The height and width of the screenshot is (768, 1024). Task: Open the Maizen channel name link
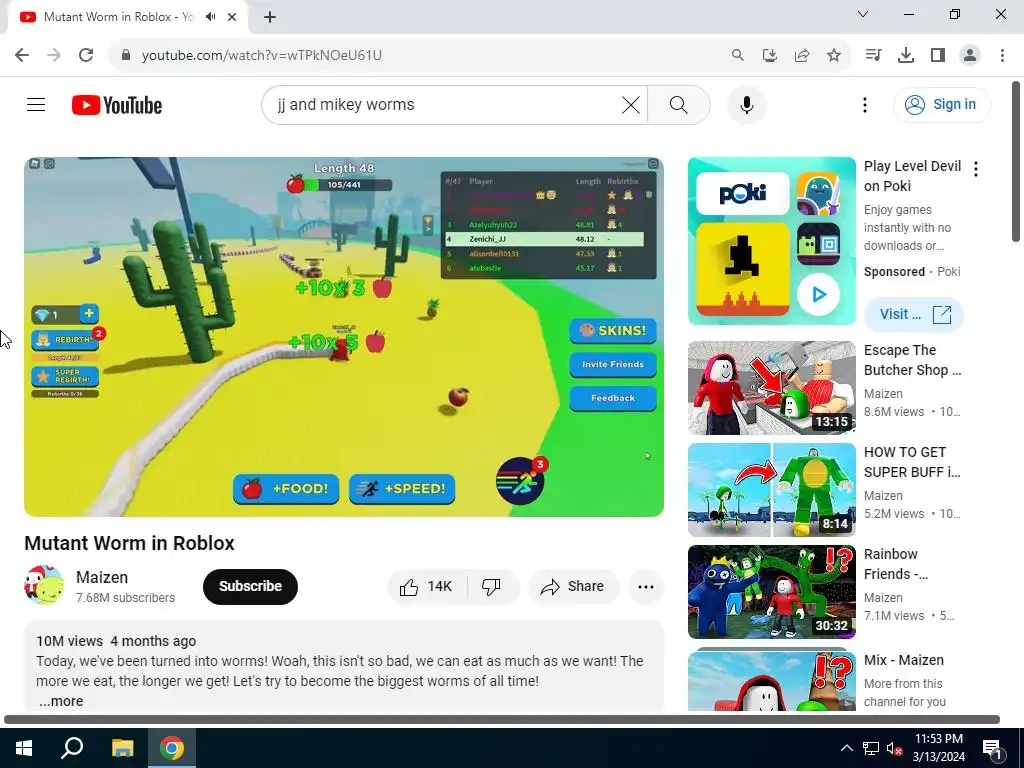[x=102, y=577]
